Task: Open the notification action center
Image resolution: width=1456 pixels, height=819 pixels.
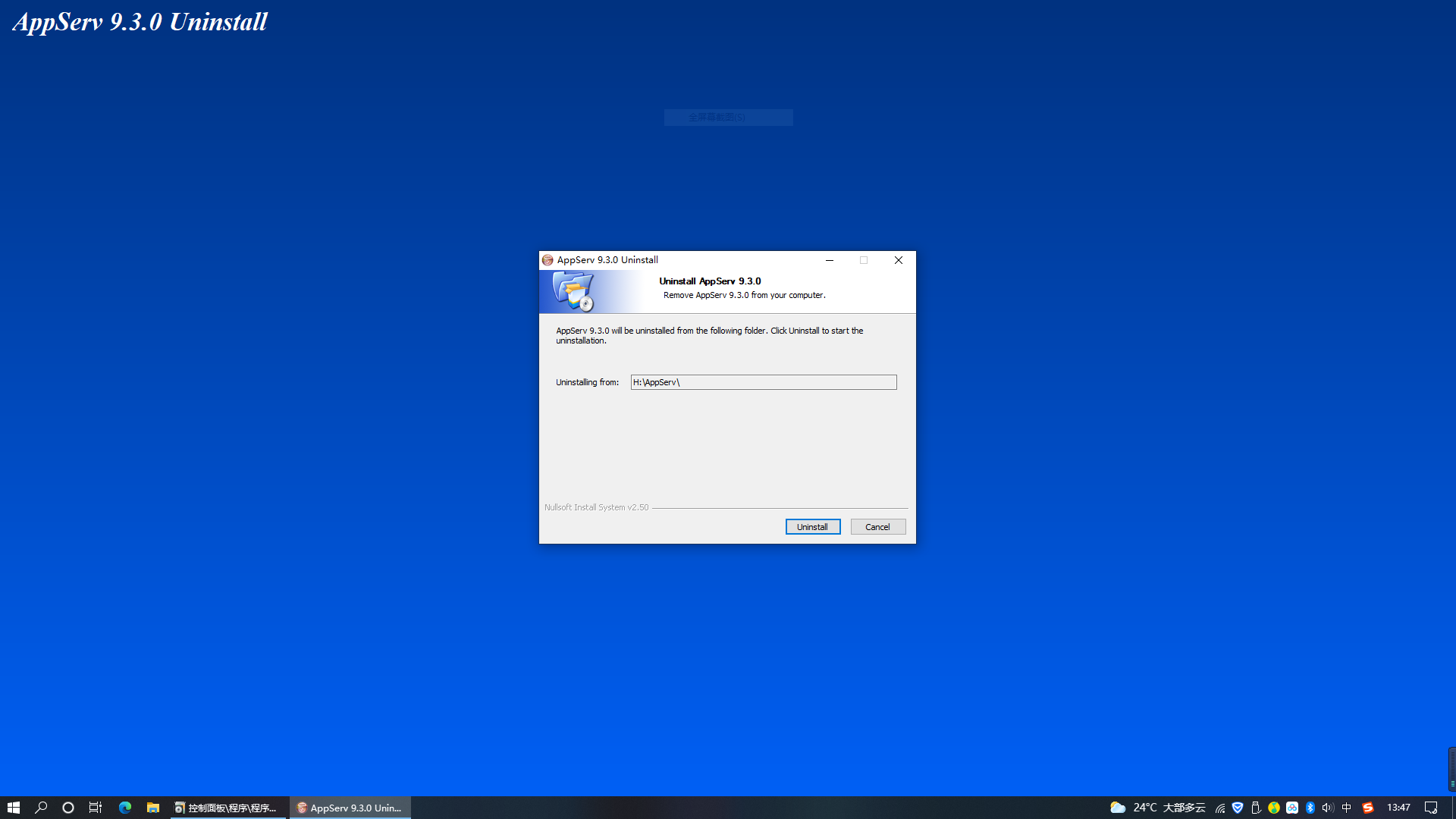Action: [1431, 808]
